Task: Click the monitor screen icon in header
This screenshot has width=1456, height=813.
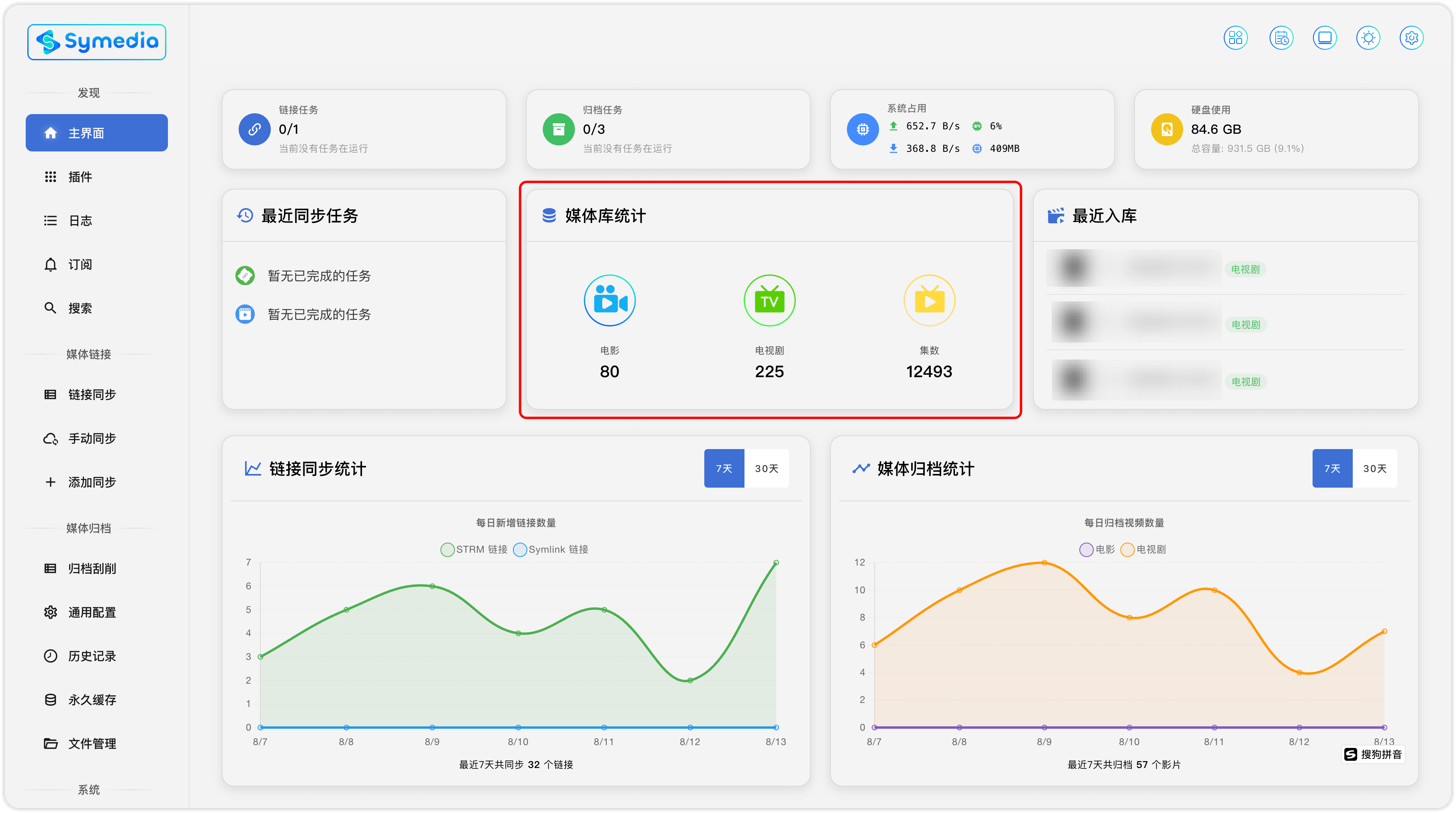Action: (x=1324, y=38)
